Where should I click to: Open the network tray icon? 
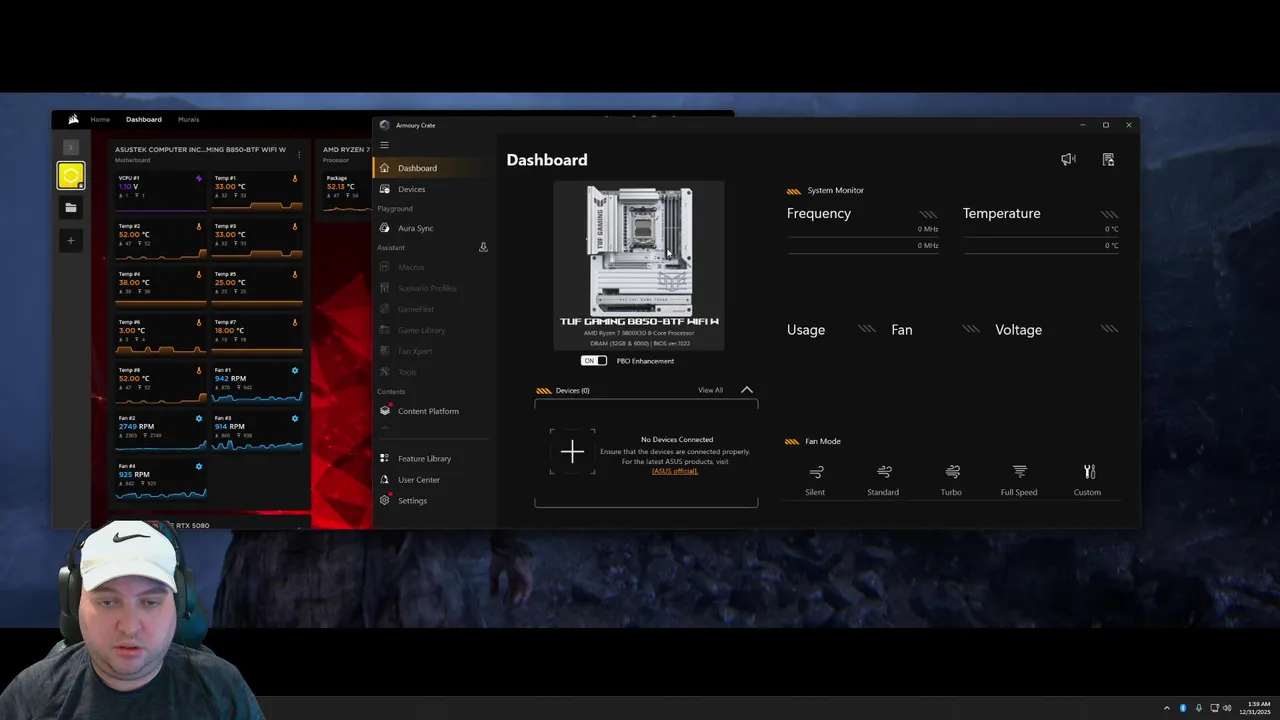[1215, 708]
